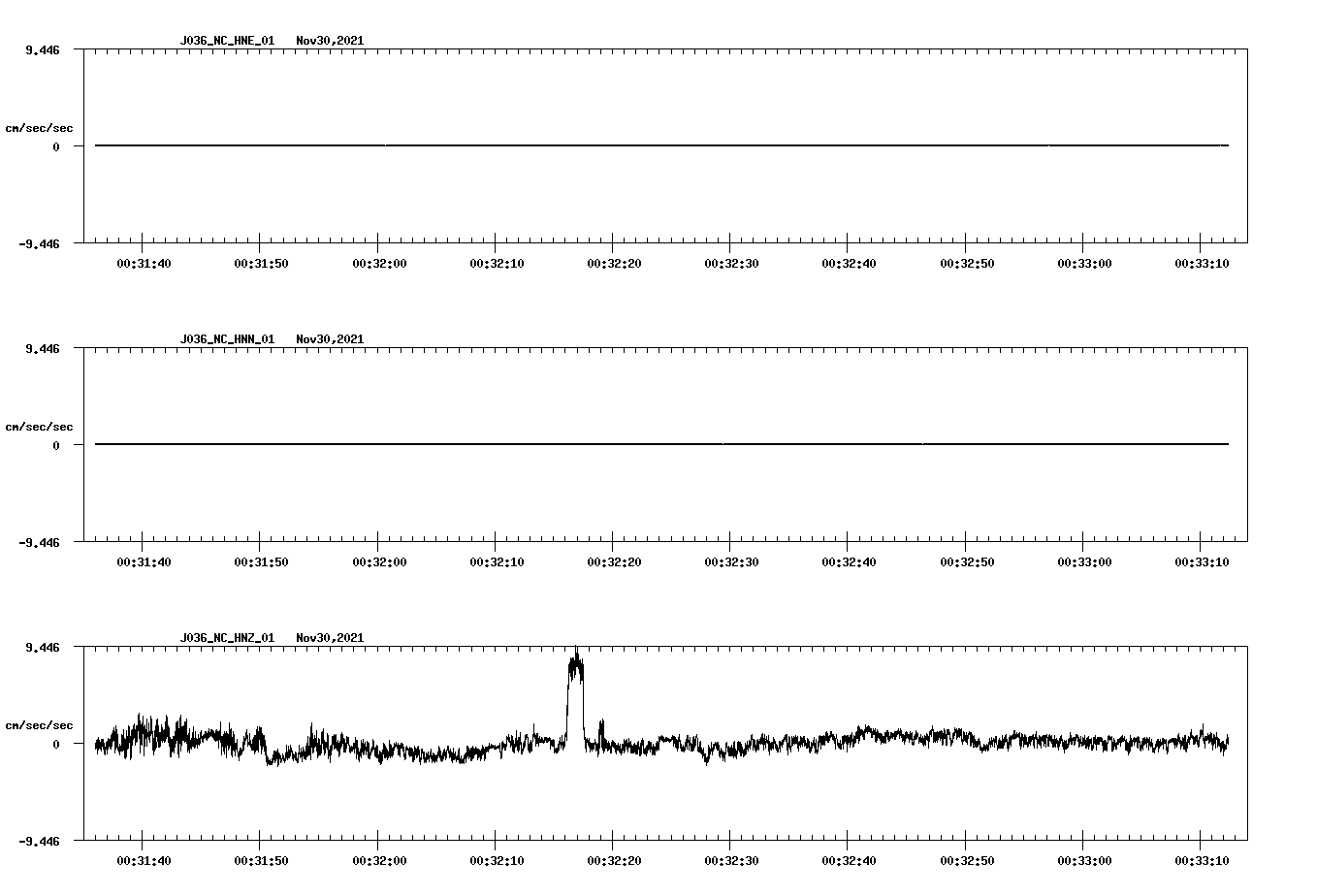This screenshot has height=896, width=1317.
Task: Select the 00:31:50 time label under HNZ plot
Action: (261, 860)
